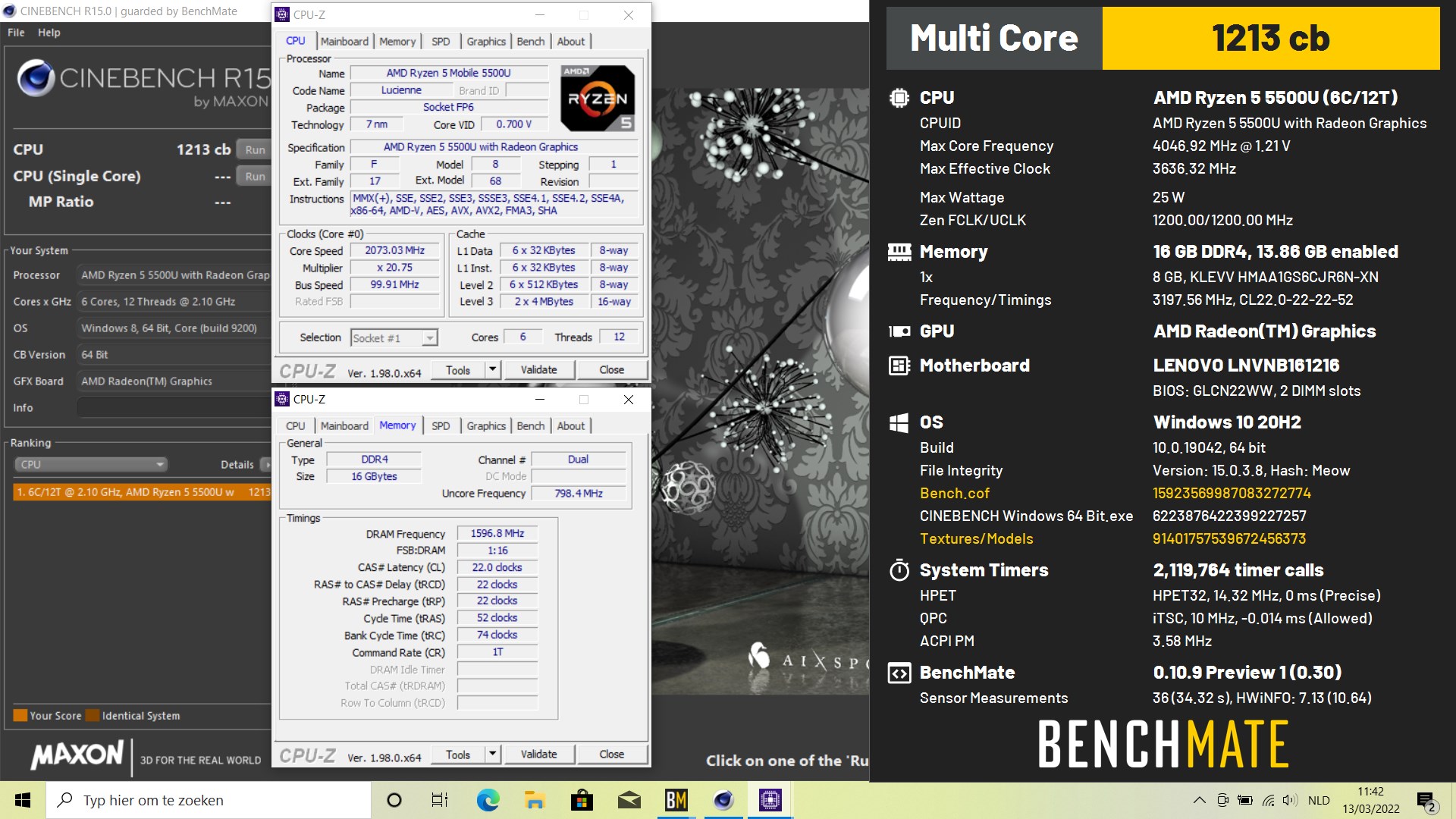This screenshot has width=1456, height=819.
Task: Click the BenchMate Memory module icon
Action: (x=899, y=252)
